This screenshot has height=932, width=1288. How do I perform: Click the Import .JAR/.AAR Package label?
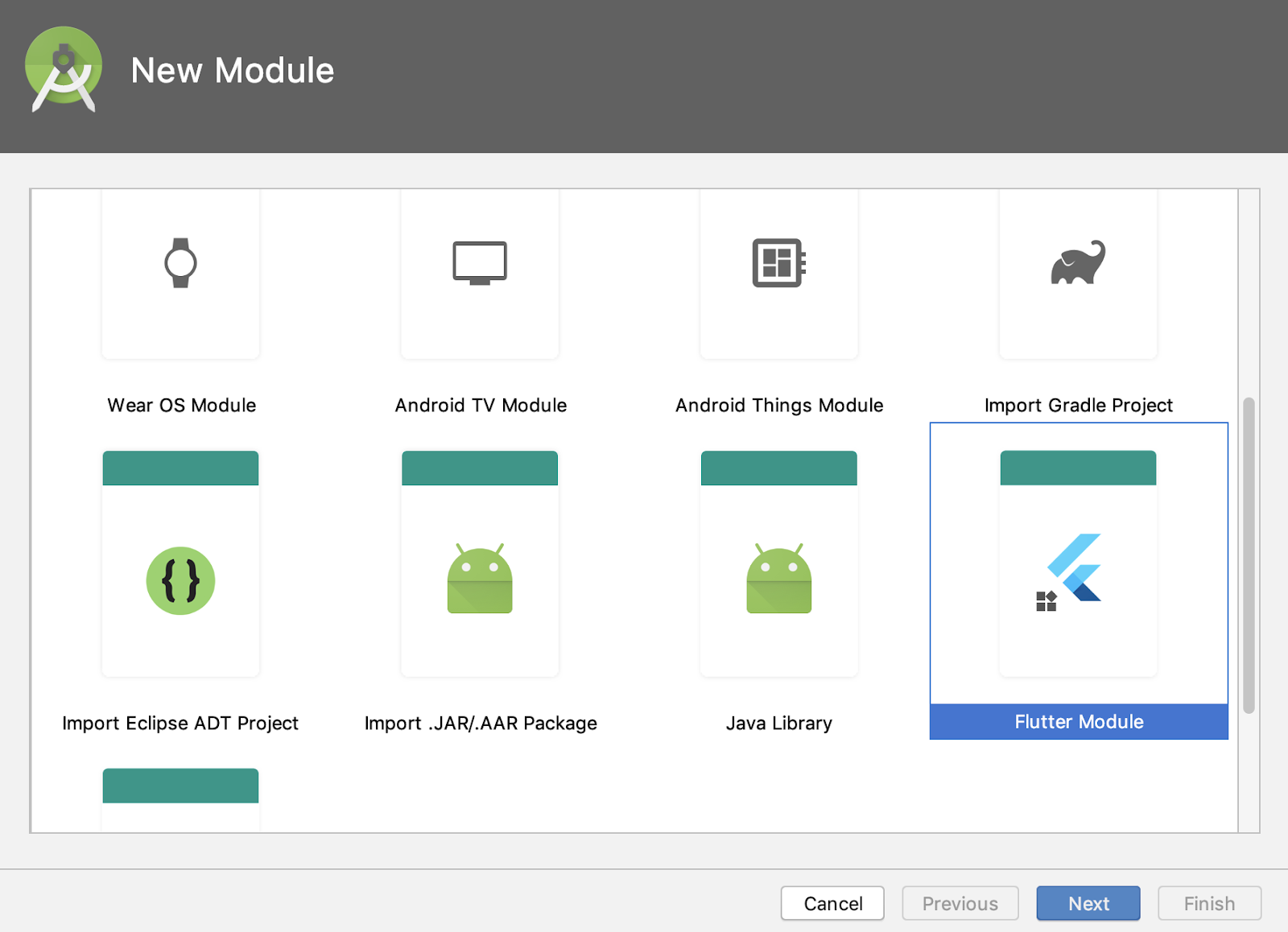481,723
